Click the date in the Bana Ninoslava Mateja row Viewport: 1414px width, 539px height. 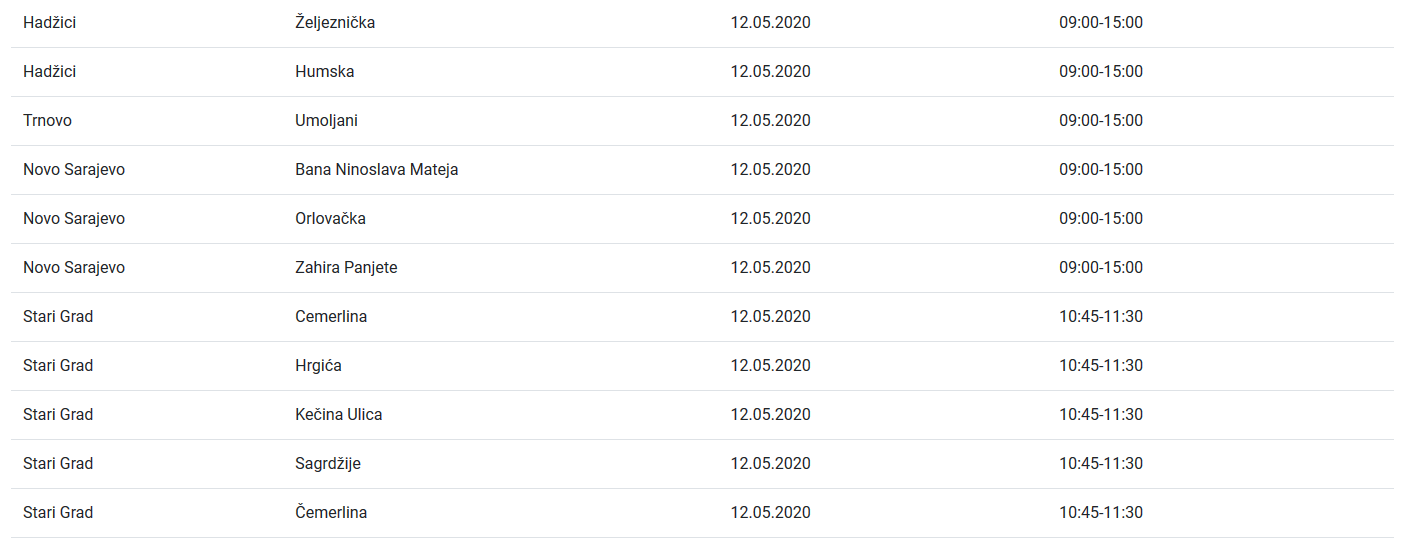[770, 169]
